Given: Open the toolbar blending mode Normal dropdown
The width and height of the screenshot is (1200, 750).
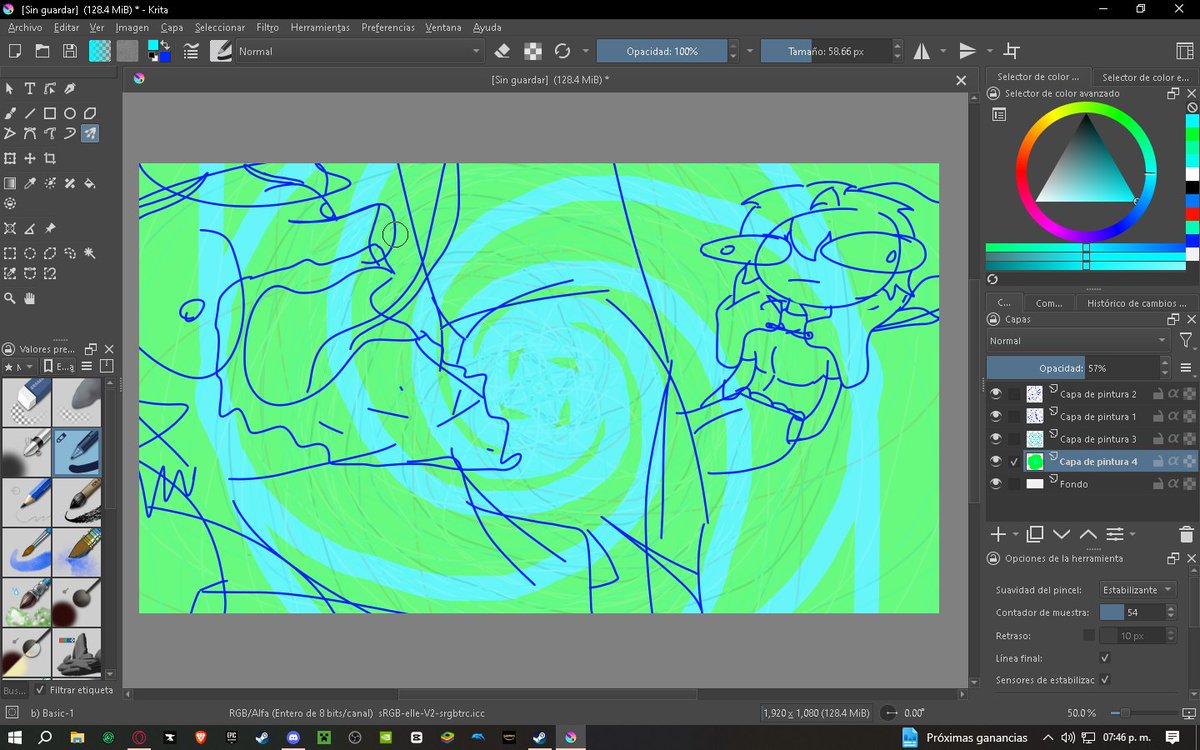Looking at the screenshot, I should 360,51.
